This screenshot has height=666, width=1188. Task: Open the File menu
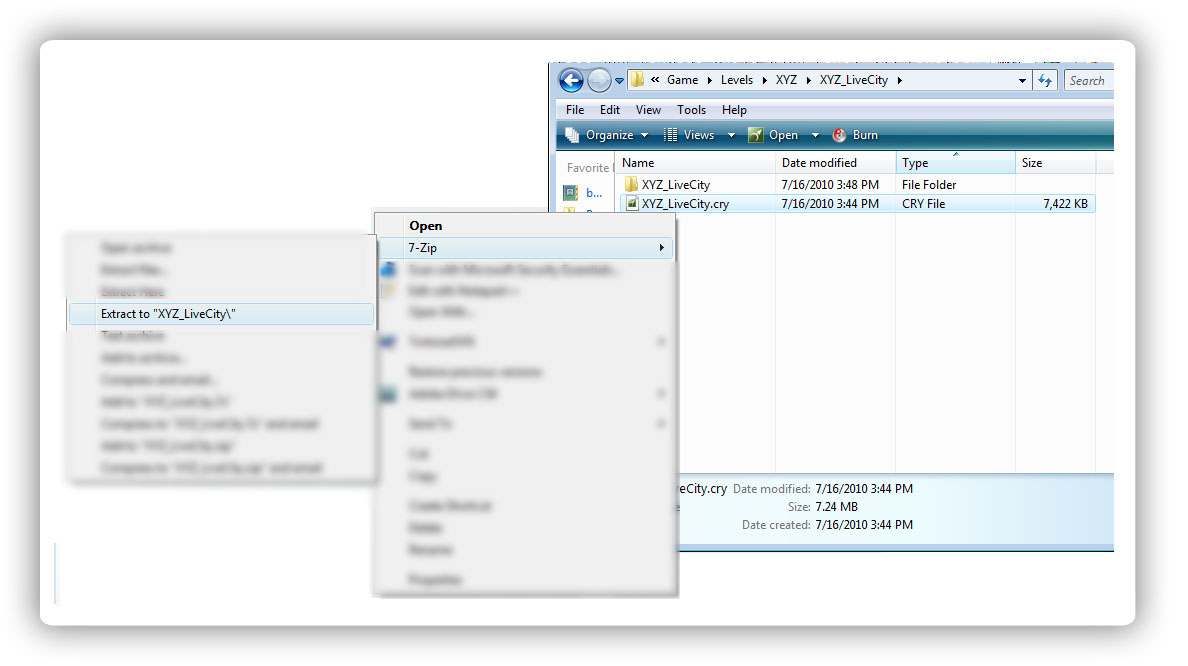click(x=574, y=110)
